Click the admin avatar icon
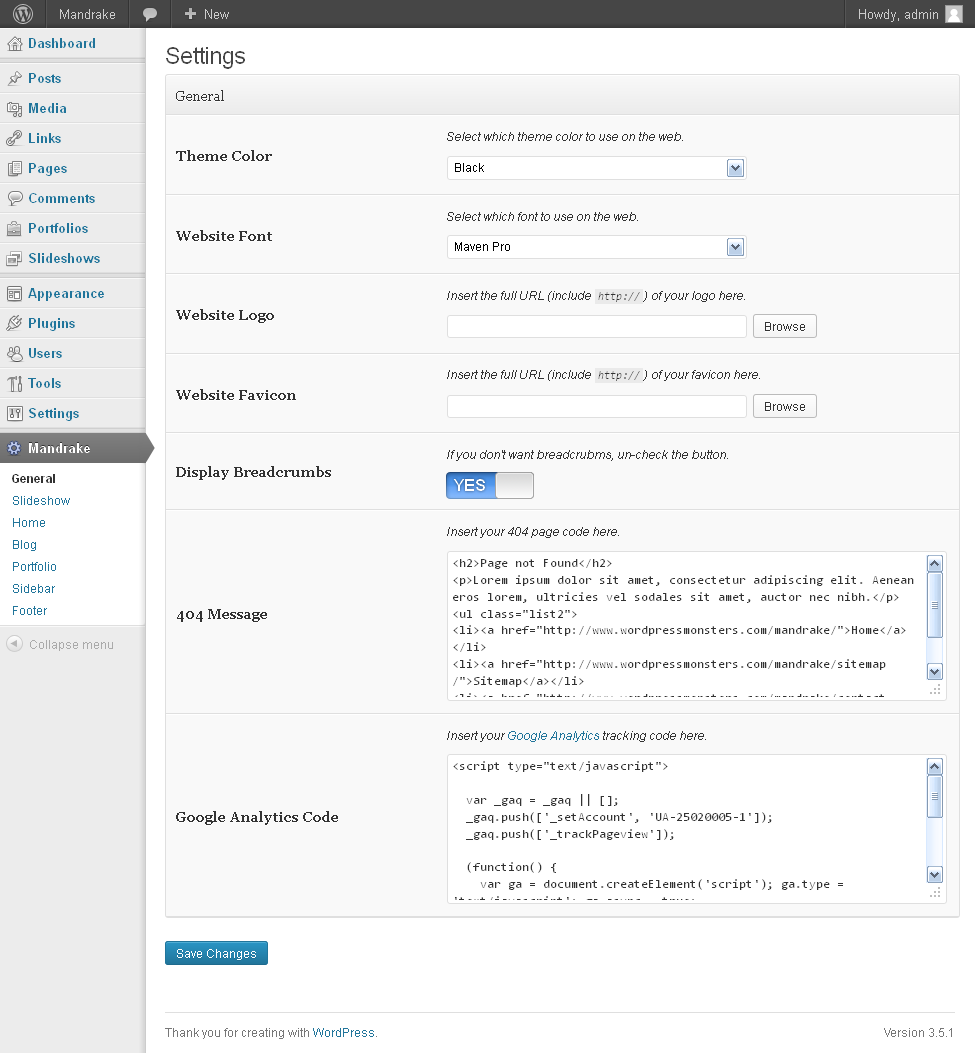This screenshot has width=975, height=1053. click(x=954, y=14)
